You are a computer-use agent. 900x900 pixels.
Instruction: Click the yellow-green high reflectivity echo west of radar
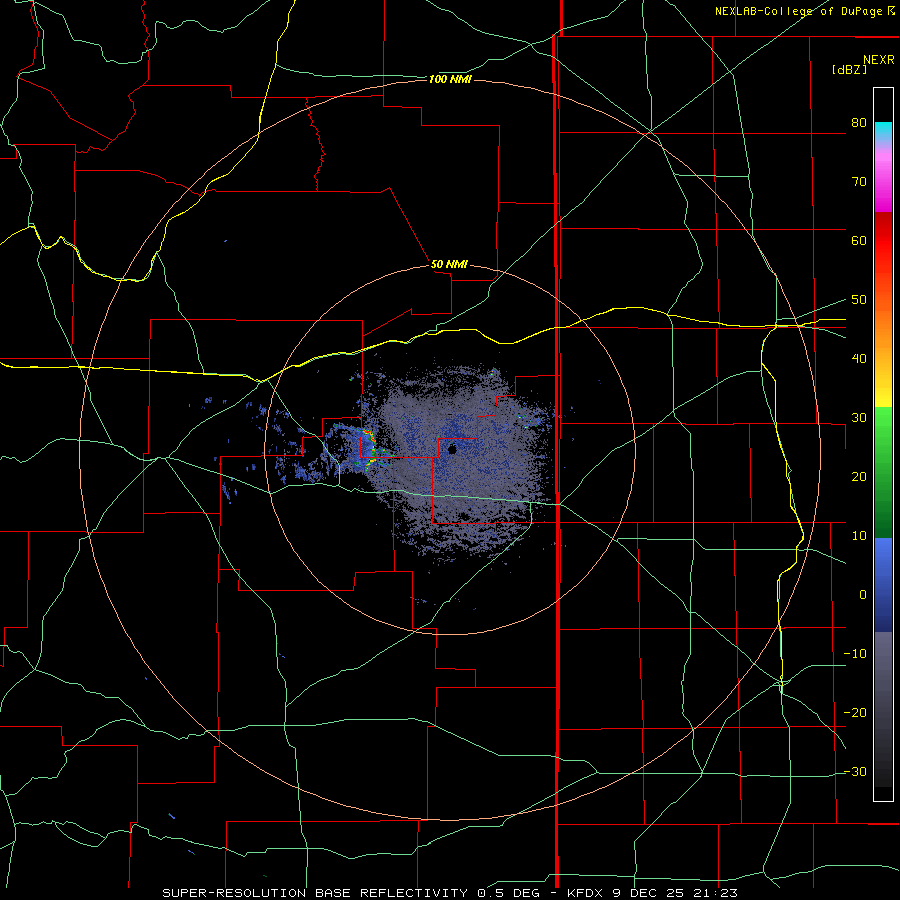(x=370, y=448)
